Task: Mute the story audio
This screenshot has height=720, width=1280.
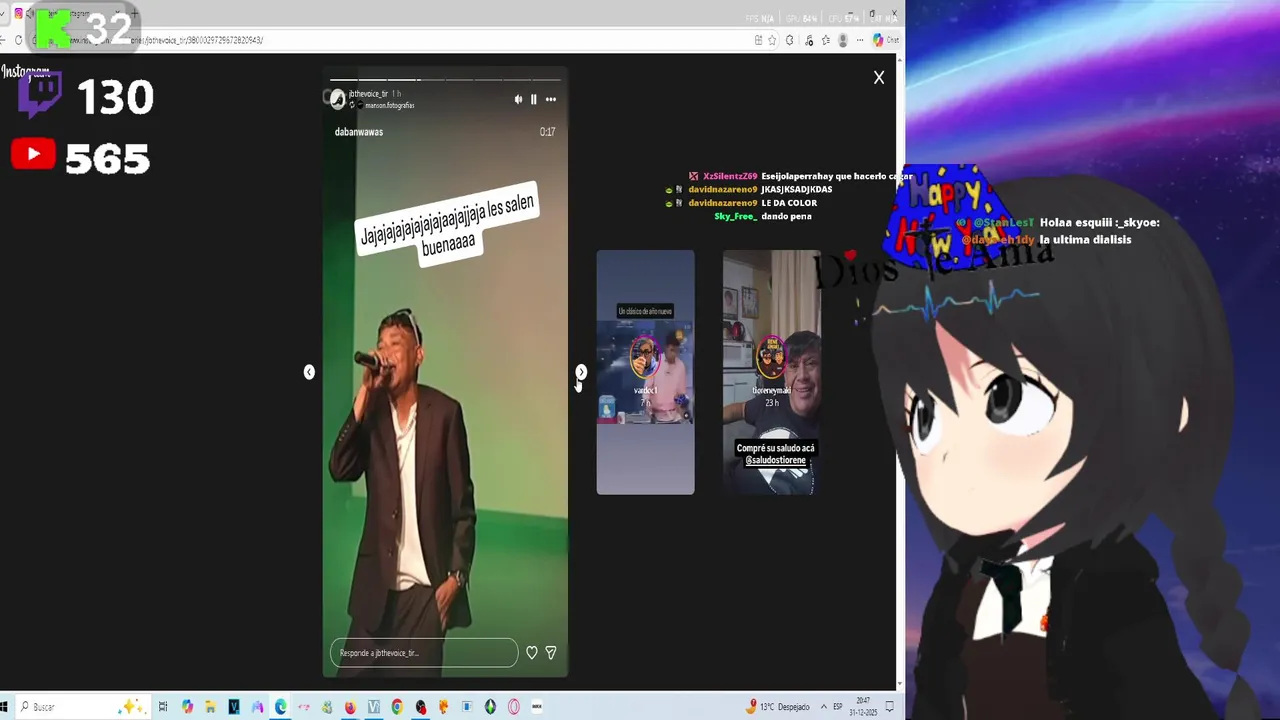Action: (518, 99)
